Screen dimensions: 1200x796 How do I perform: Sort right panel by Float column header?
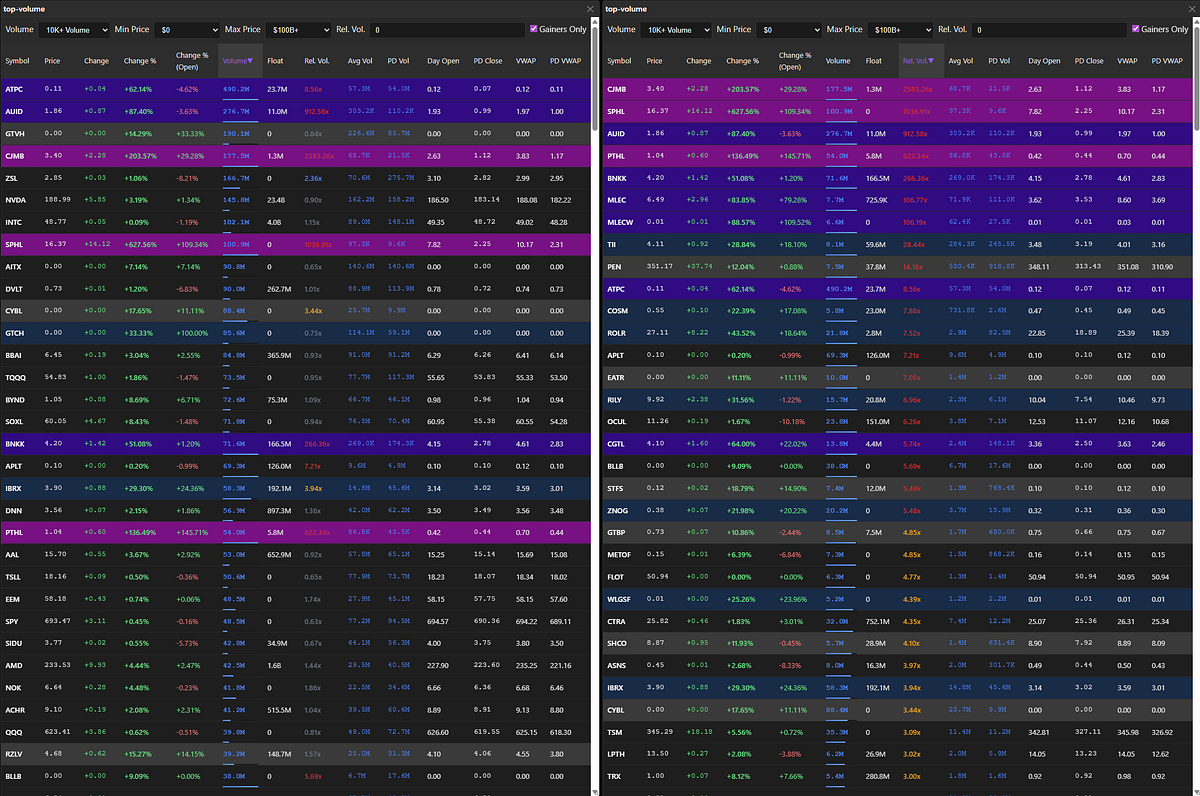pyautogui.click(x=875, y=61)
